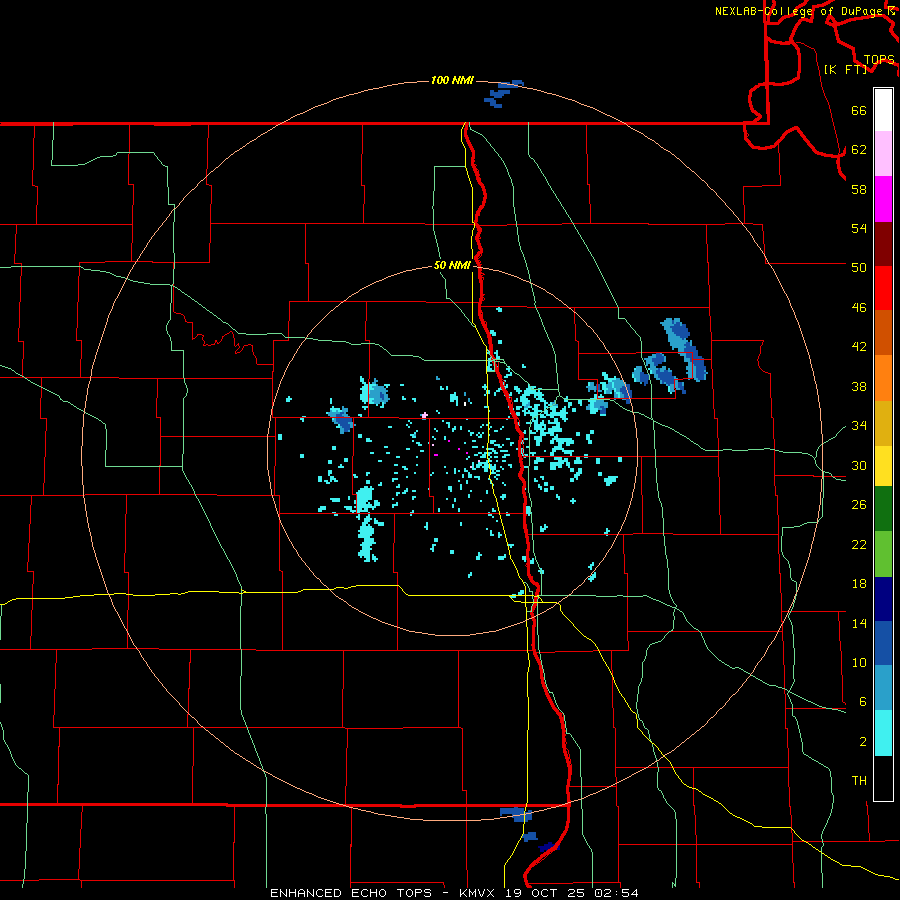This screenshot has width=900, height=900.
Task: Click the 30 legend value
Action: point(859,465)
